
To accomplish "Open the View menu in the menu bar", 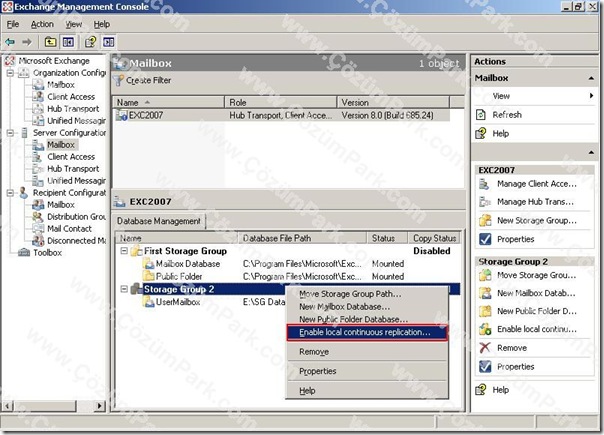I will 74,24.
